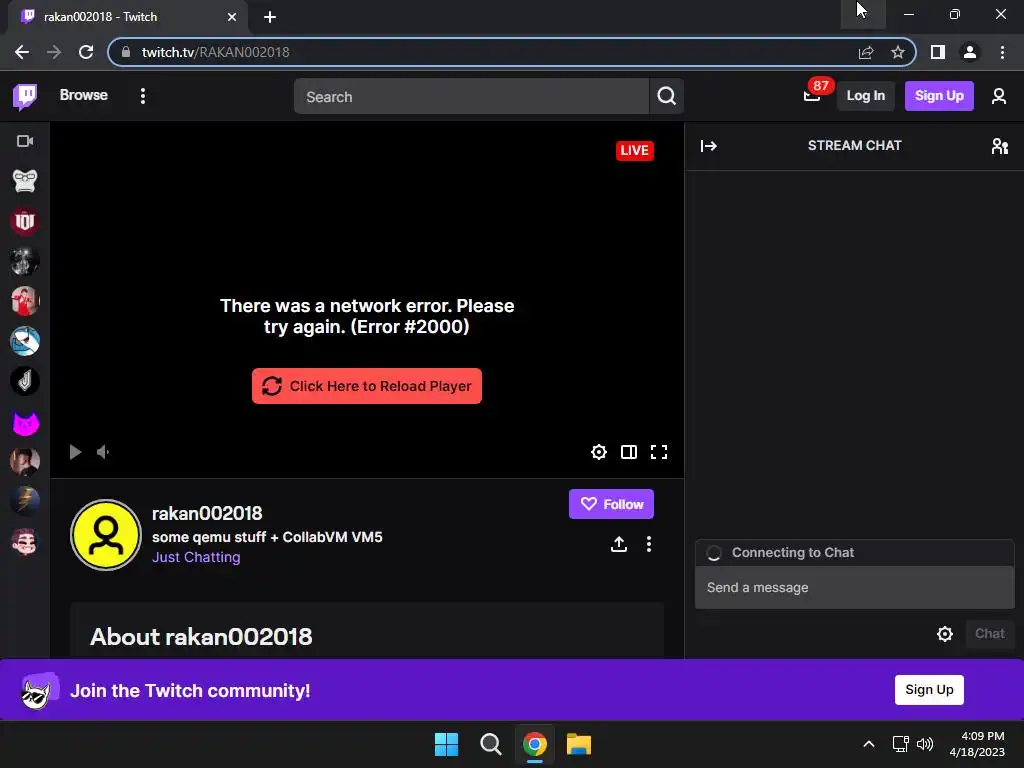Screen dimensions: 1024x768
Task: Click the Send a message chat field
Action: click(854, 587)
